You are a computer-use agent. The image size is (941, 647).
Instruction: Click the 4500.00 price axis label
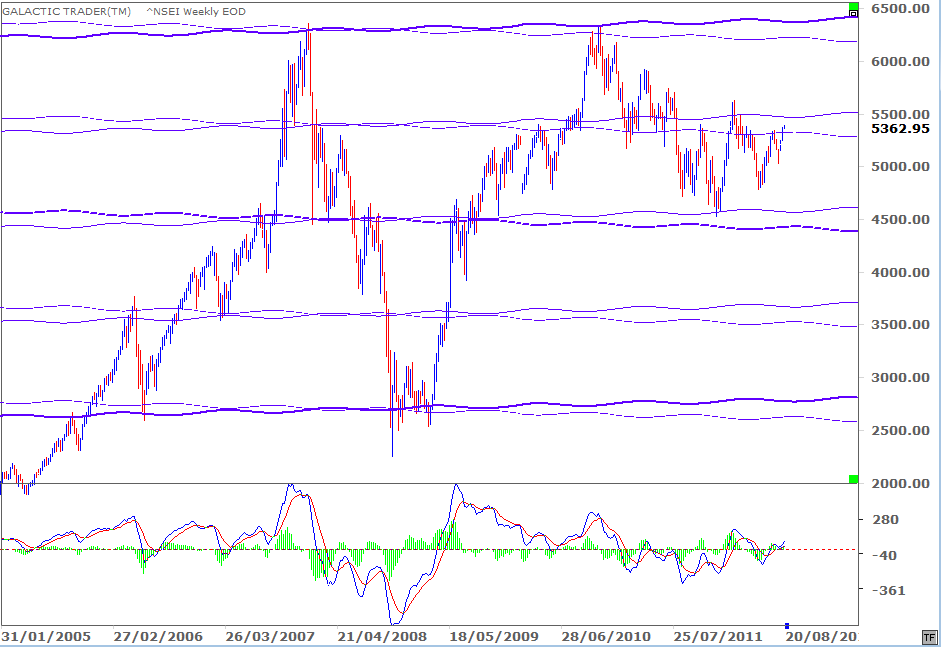point(900,219)
